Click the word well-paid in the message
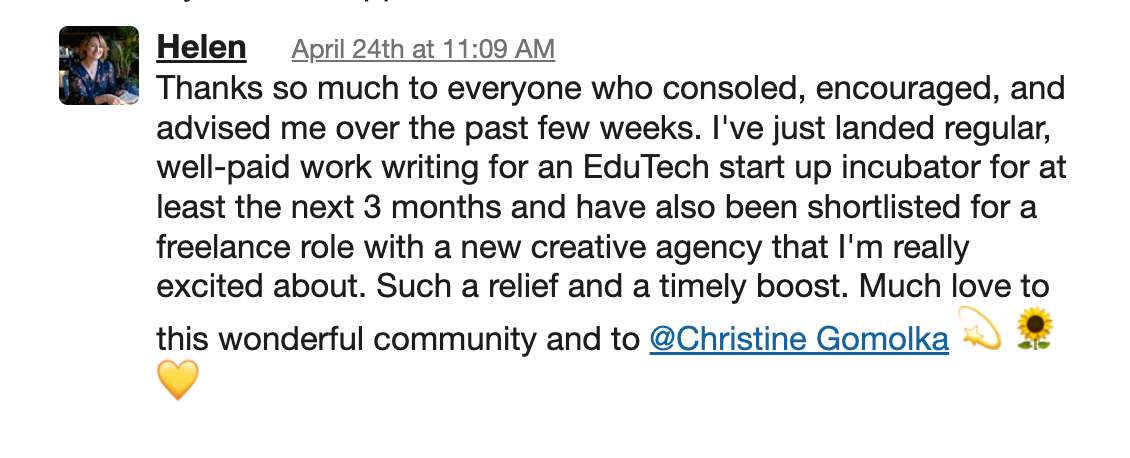 (x=224, y=170)
